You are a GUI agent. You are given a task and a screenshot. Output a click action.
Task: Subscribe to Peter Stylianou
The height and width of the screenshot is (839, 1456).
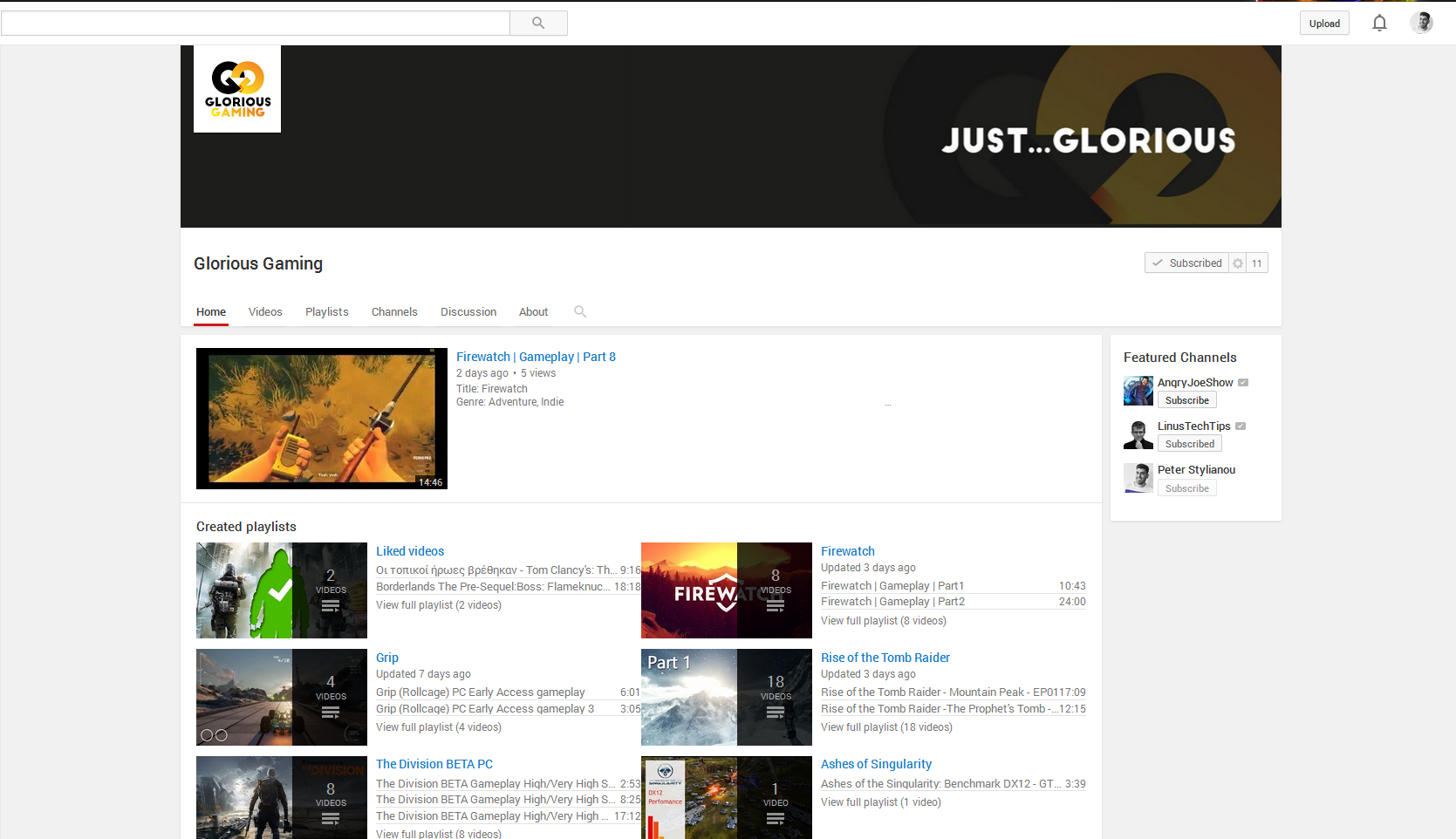click(x=1187, y=488)
